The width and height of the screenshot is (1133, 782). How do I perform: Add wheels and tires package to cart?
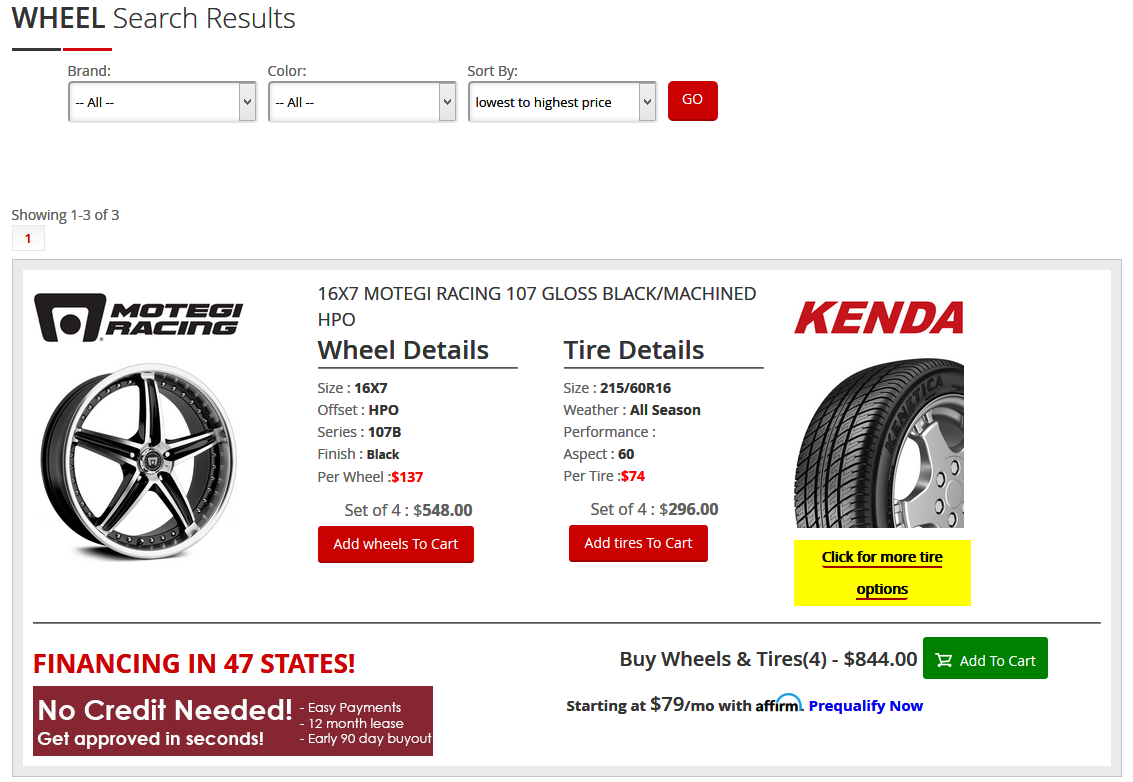pyautogui.click(x=985, y=658)
